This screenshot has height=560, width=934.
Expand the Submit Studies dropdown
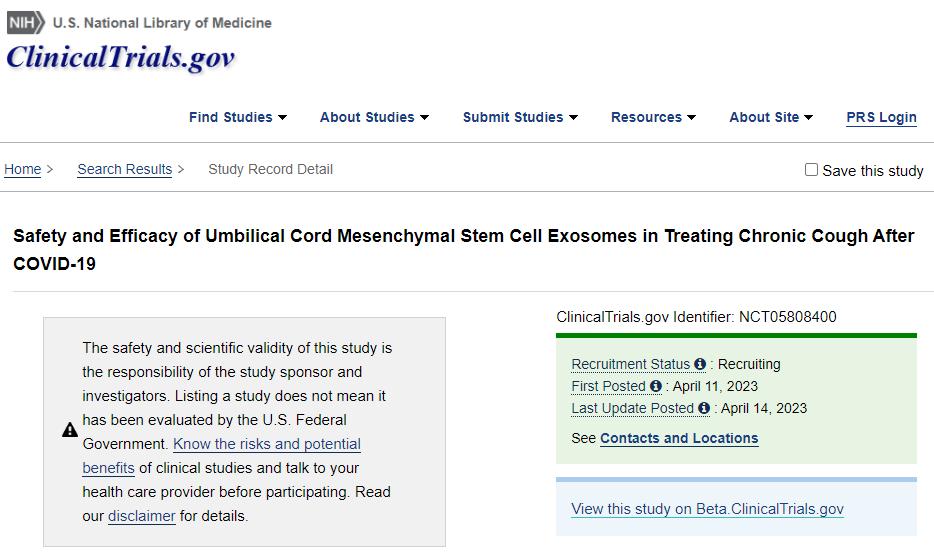click(520, 117)
